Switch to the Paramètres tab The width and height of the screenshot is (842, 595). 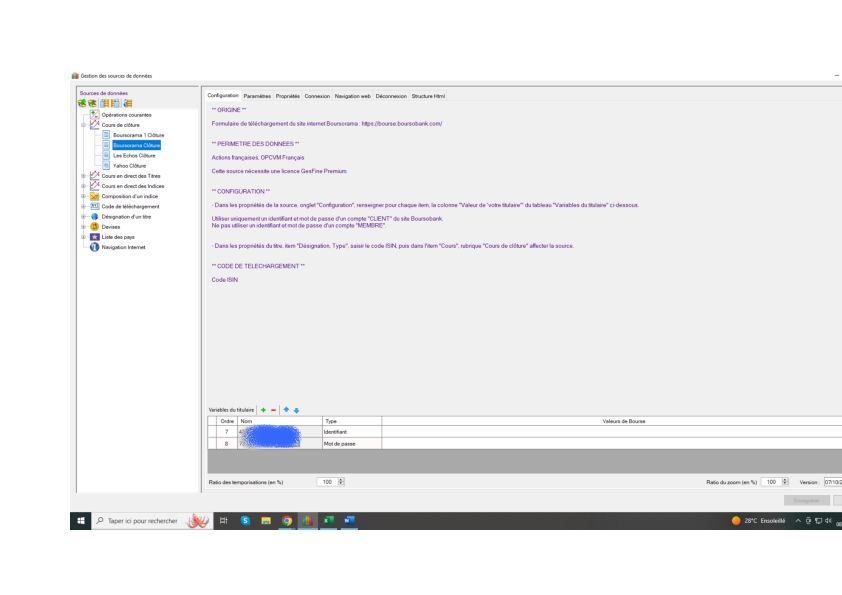(257, 96)
